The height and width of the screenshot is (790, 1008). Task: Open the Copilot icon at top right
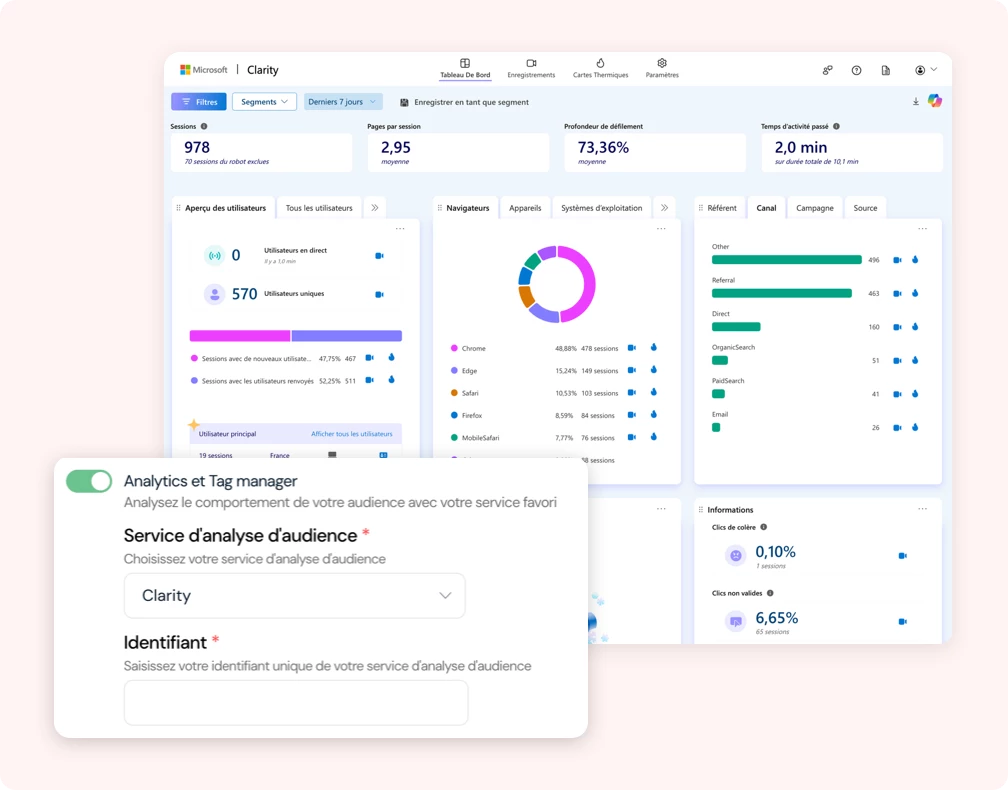click(935, 101)
